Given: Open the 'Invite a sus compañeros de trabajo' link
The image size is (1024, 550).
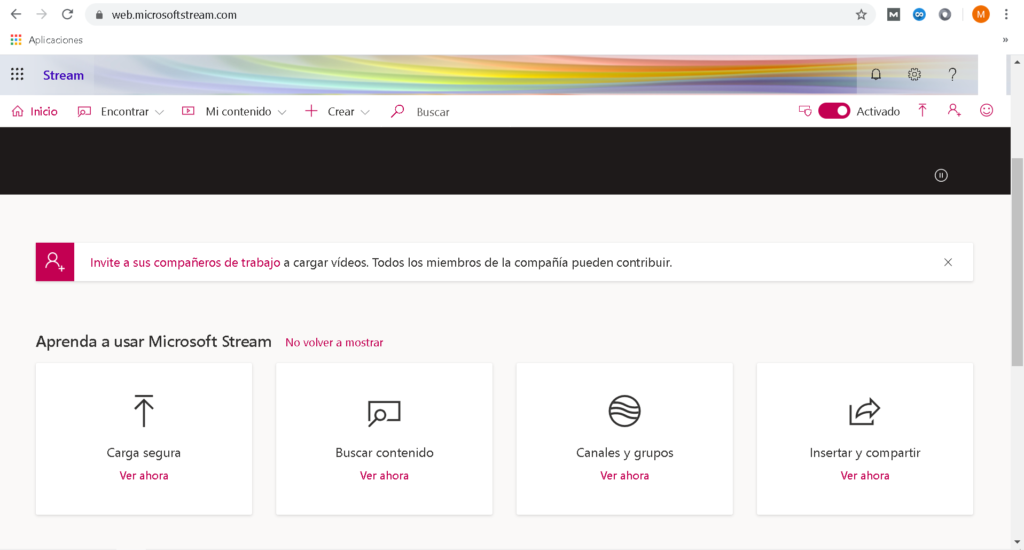Looking at the screenshot, I should tap(185, 263).
